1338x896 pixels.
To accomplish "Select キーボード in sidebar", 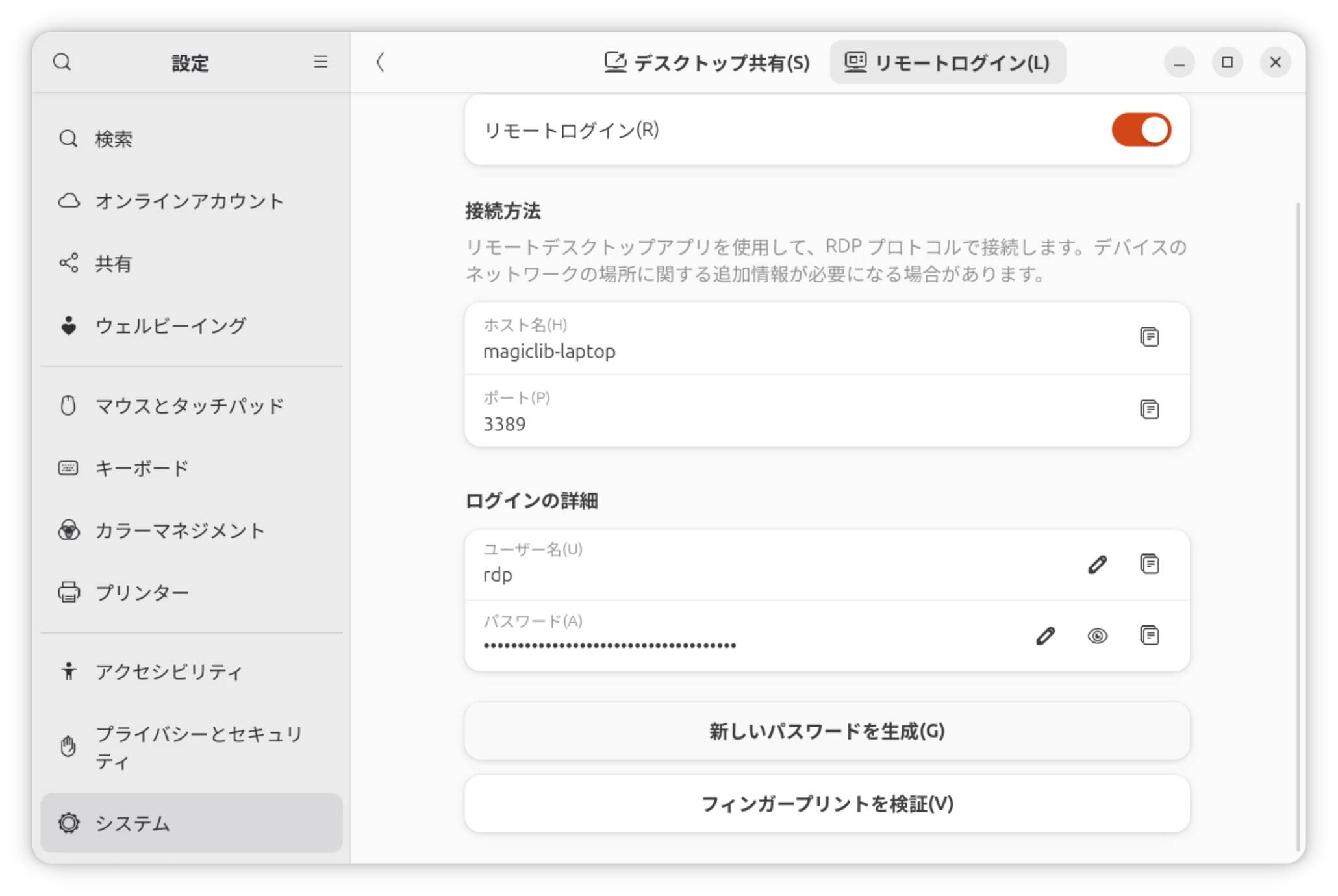I will [x=191, y=468].
